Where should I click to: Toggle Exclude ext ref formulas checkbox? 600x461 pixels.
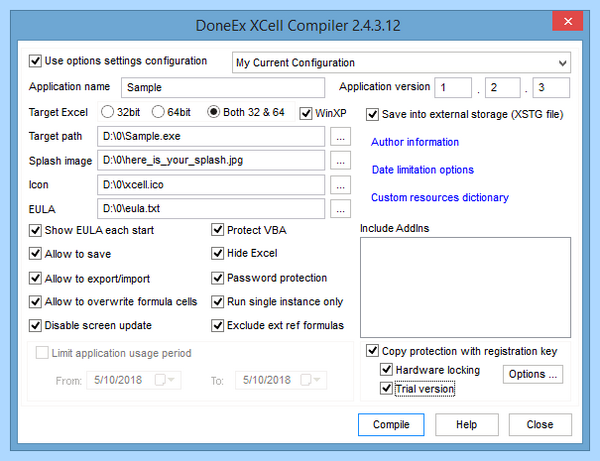coord(217,325)
